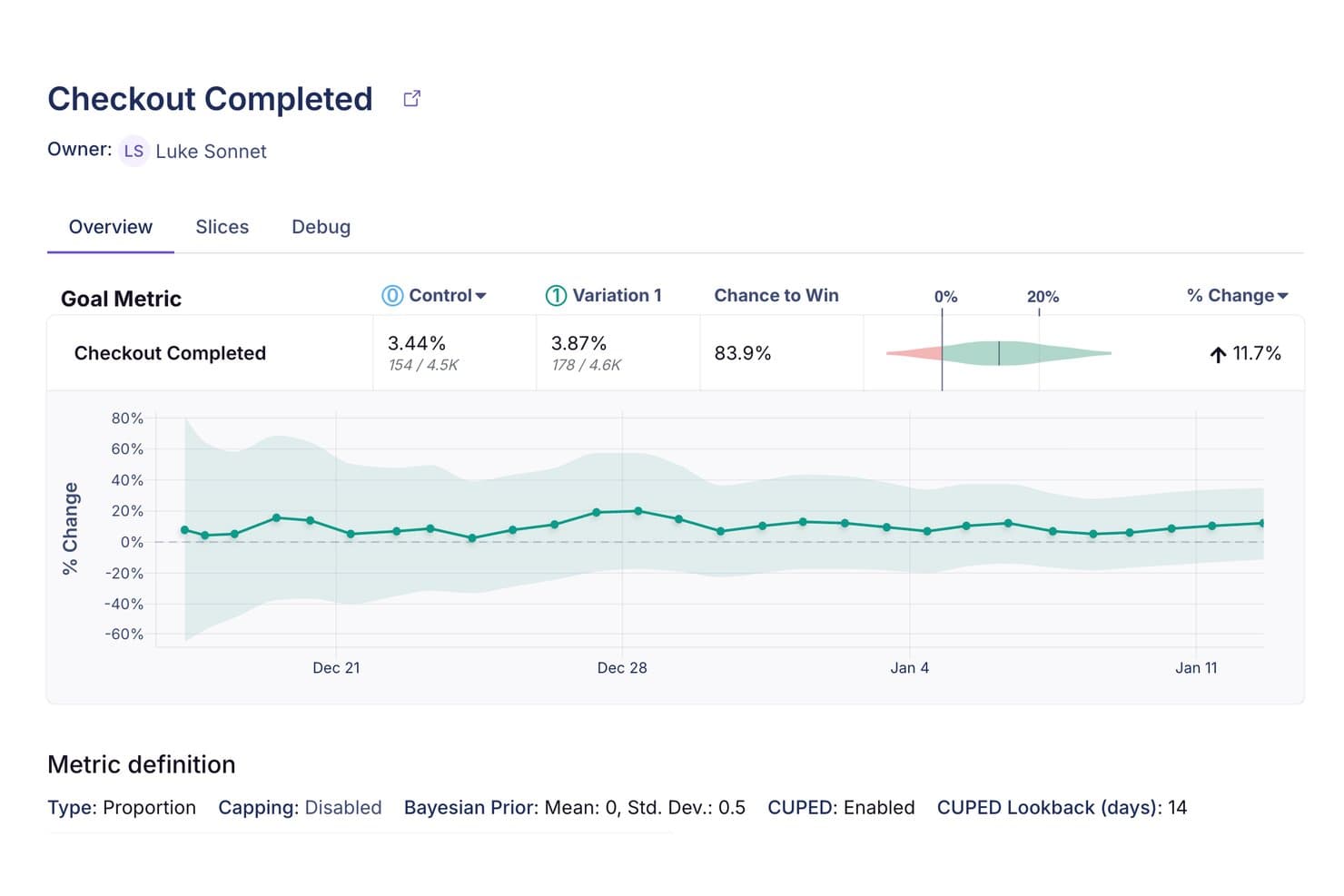Click the Dec 21 axis label
The image size is (1344, 896).
click(x=336, y=668)
